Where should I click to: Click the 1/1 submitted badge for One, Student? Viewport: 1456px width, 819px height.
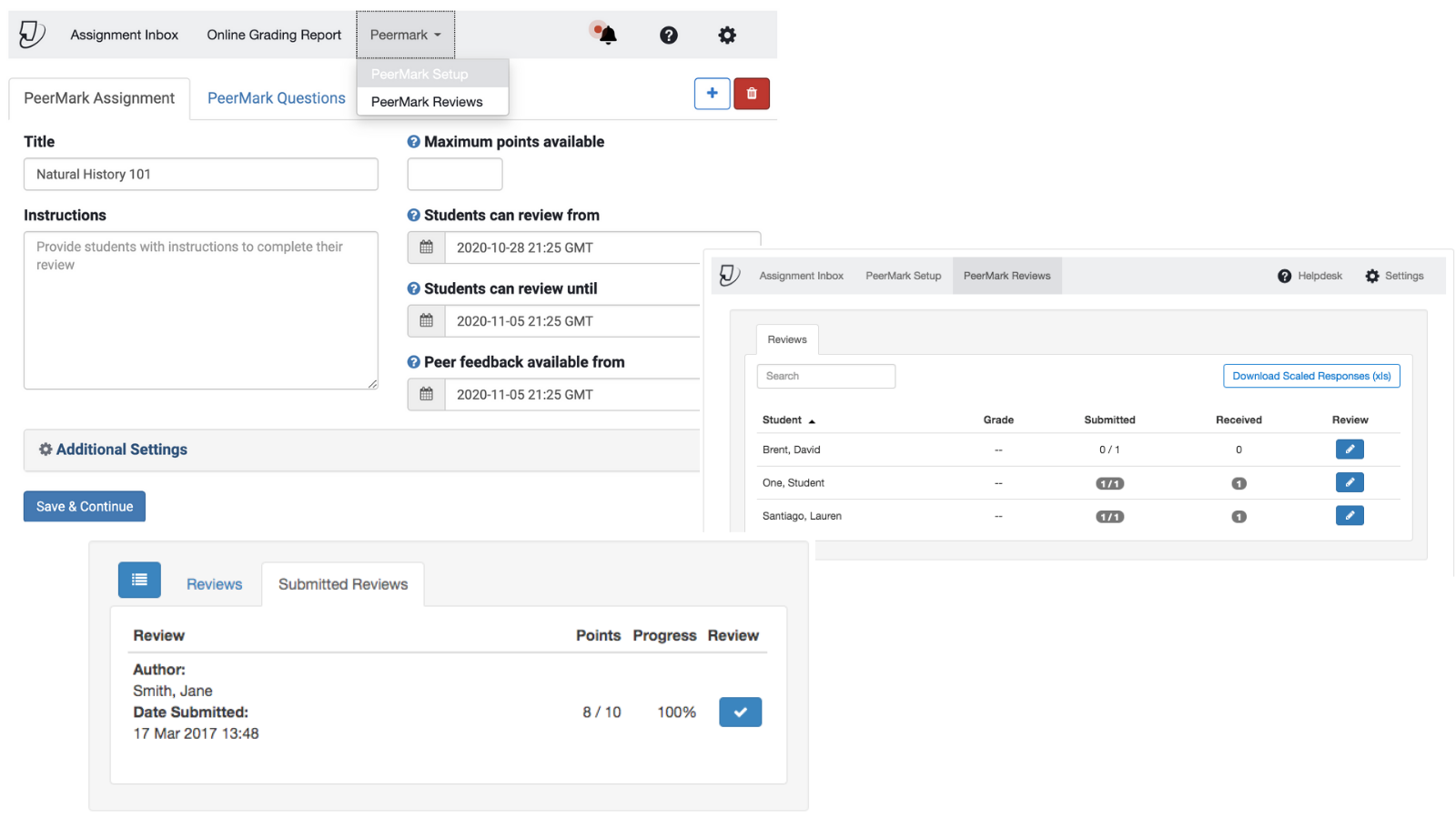1109,483
